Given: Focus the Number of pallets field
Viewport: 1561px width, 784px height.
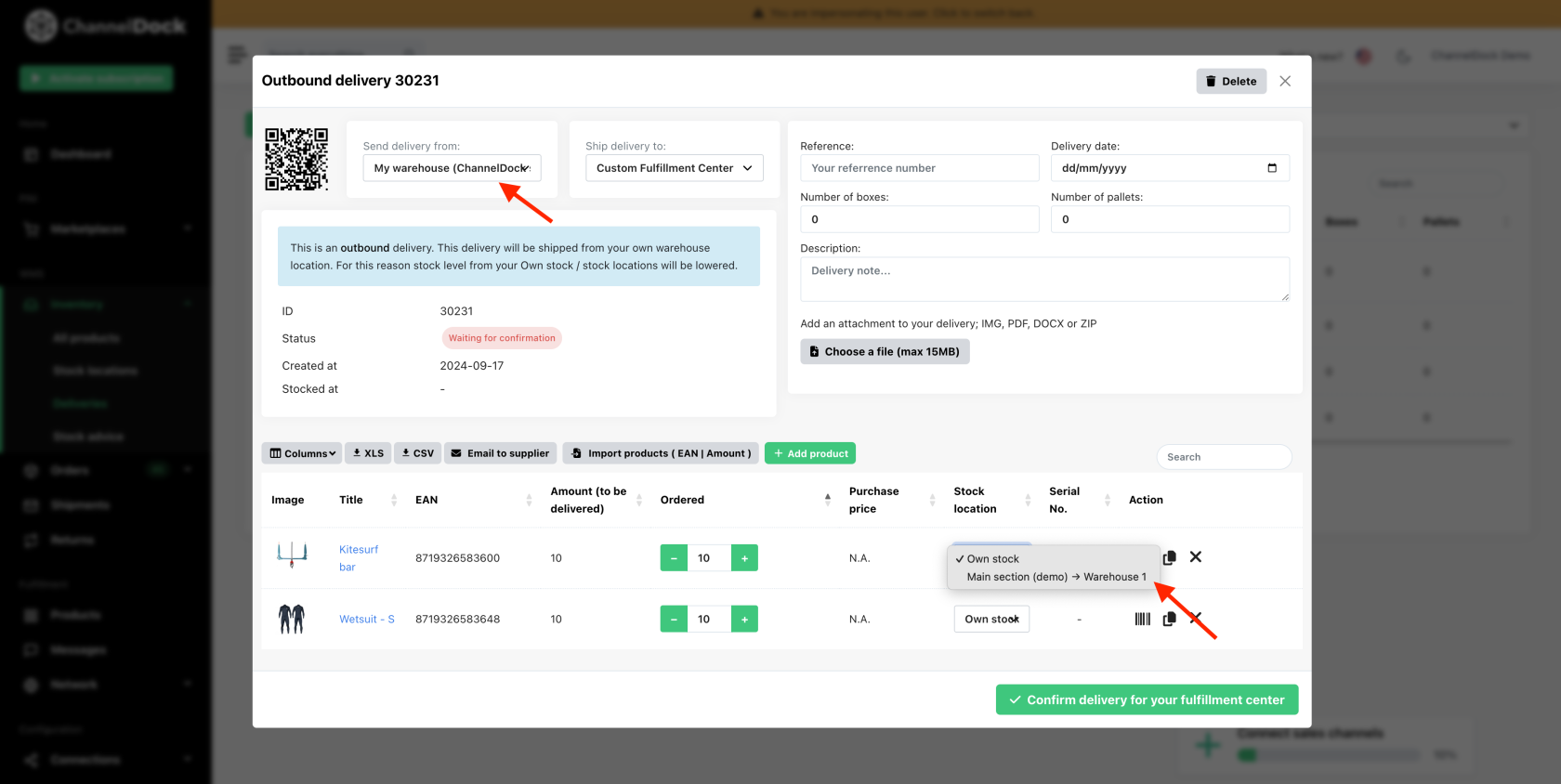Looking at the screenshot, I should coord(1170,219).
